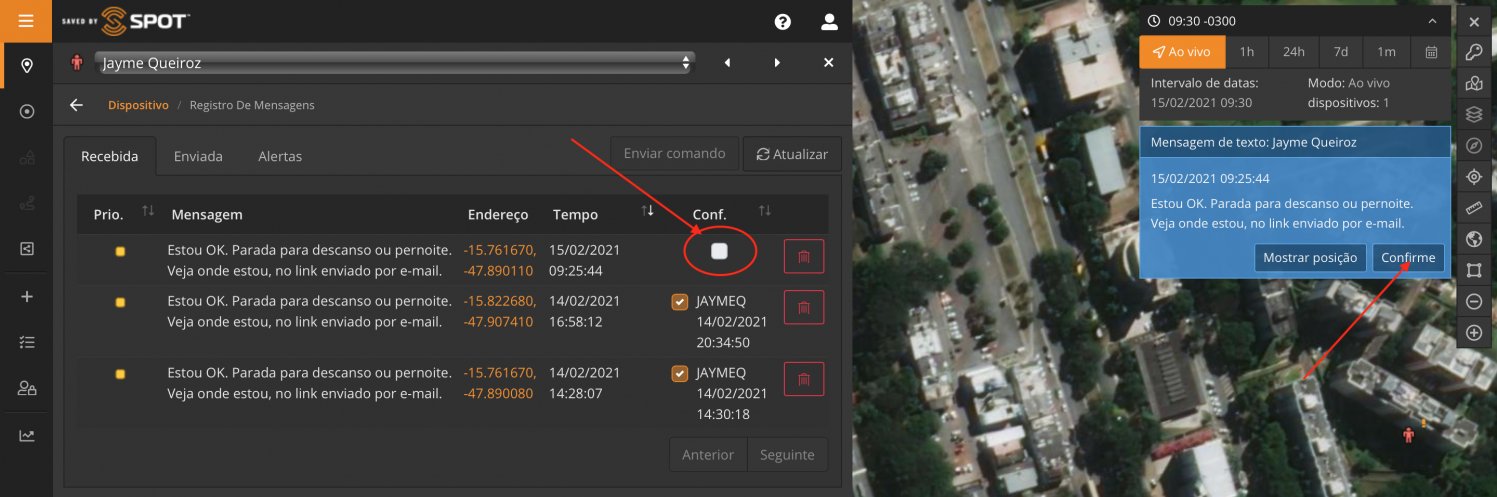1497x497 pixels.
Task: Select the ruler measure tool on map
Action: [1473, 208]
